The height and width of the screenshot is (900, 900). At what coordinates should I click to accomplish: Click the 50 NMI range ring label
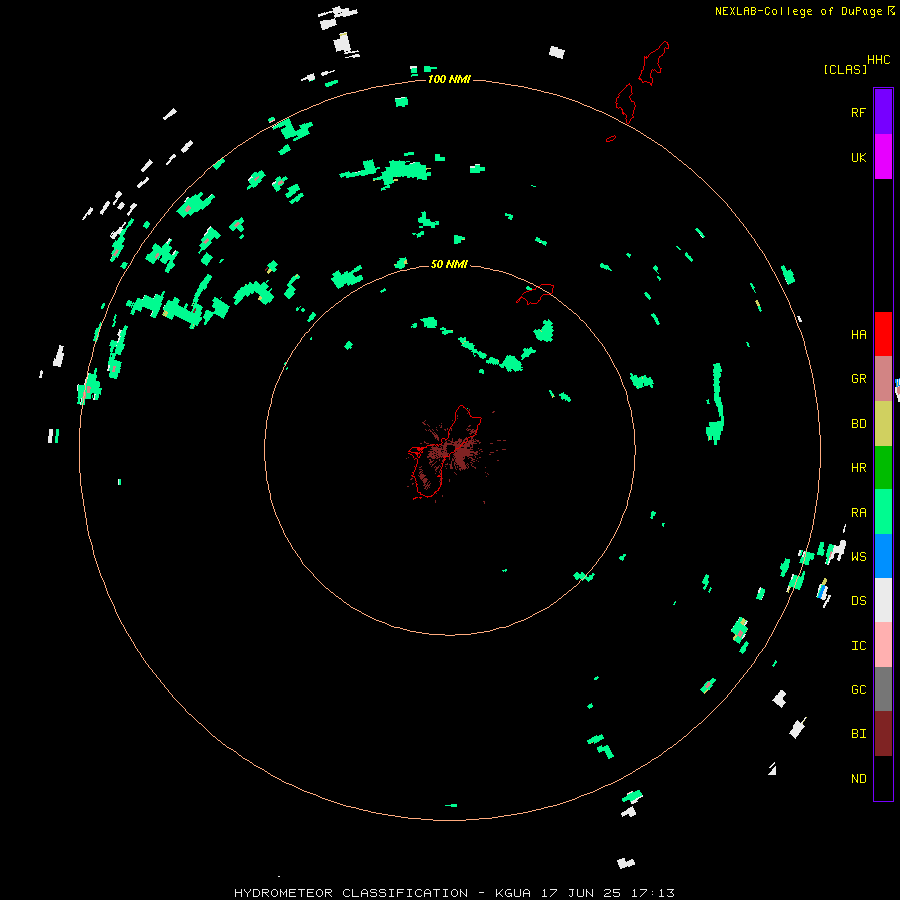point(449,264)
